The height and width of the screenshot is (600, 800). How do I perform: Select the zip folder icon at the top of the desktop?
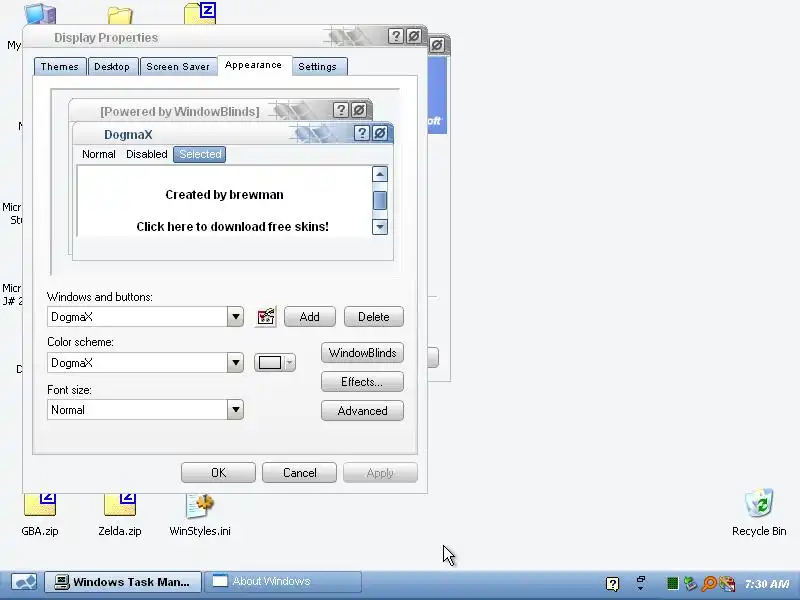[200, 13]
